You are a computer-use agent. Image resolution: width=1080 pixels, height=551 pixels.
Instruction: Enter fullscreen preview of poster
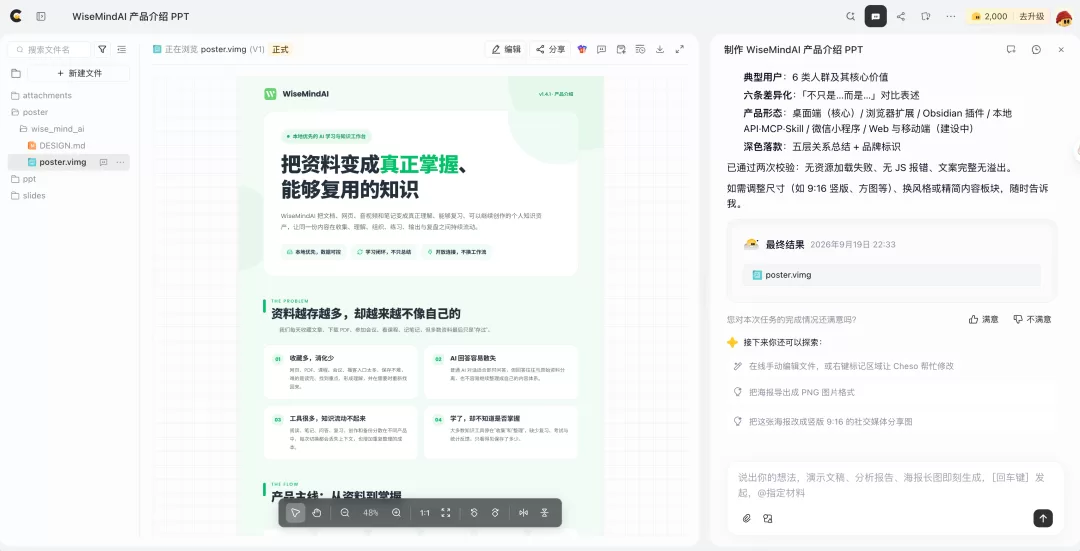click(x=680, y=49)
